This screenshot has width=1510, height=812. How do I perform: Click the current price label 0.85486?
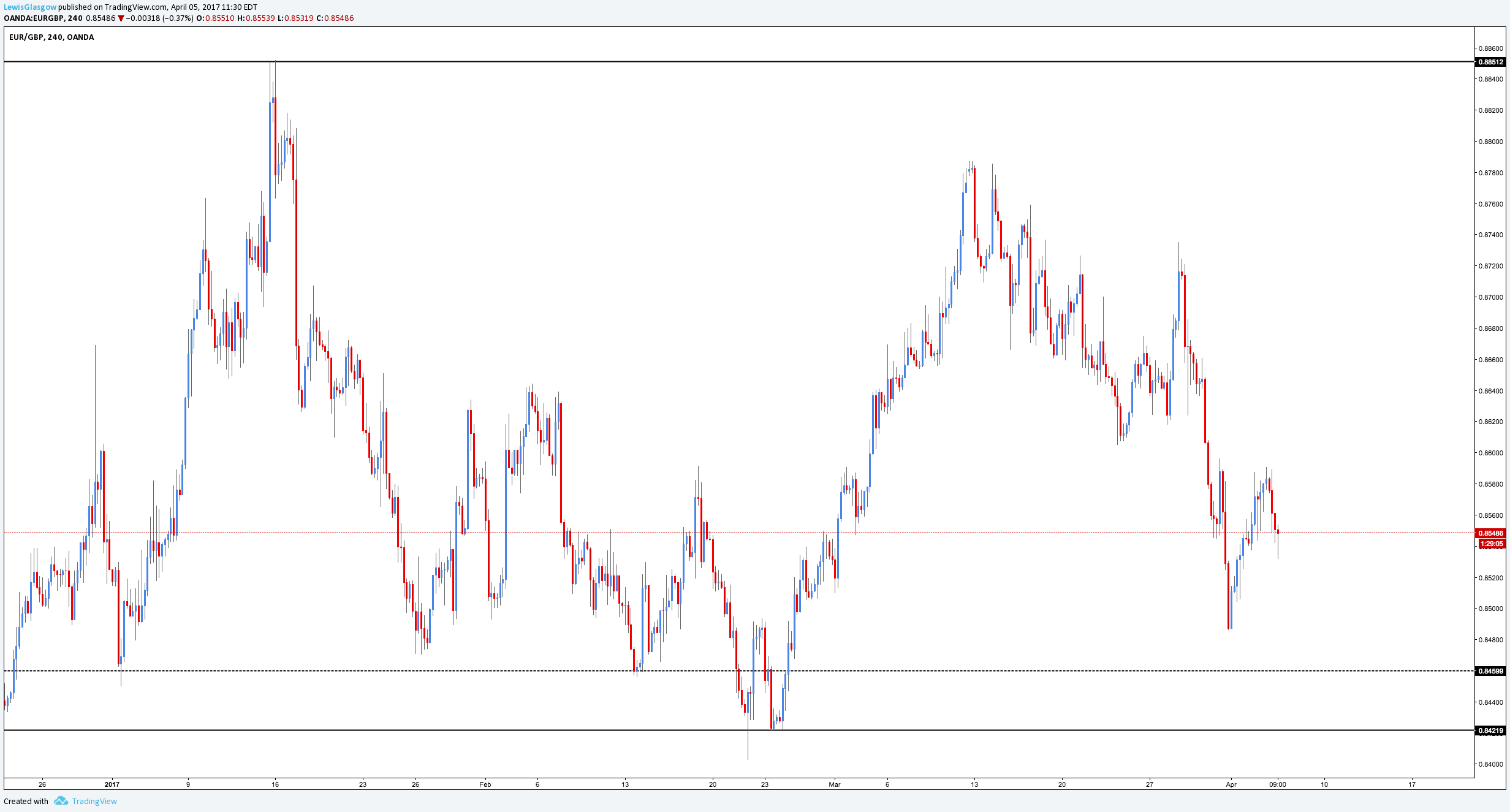[1490, 533]
